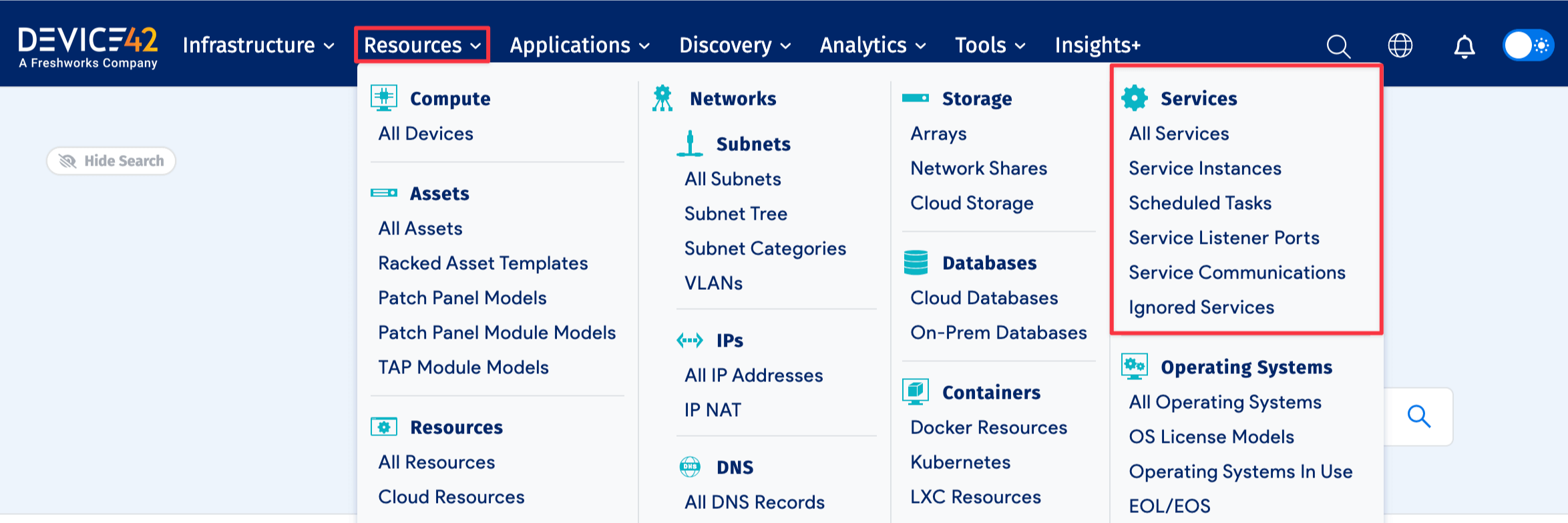The image size is (1568, 523).
Task: Select Kubernetes under Containers
Action: 960,462
